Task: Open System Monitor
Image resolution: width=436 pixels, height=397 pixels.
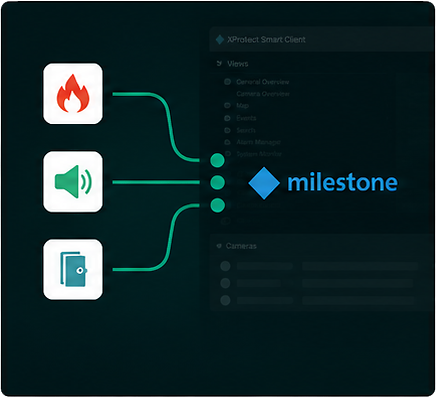Action: coord(259,154)
